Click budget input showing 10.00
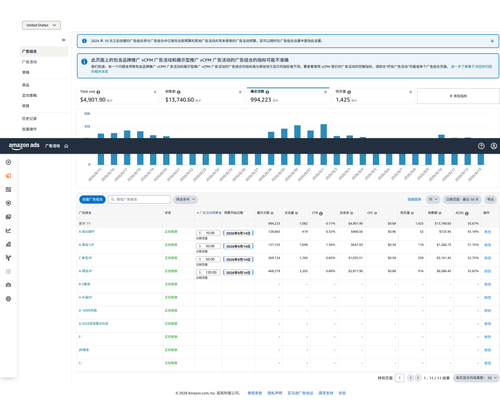 (208, 233)
